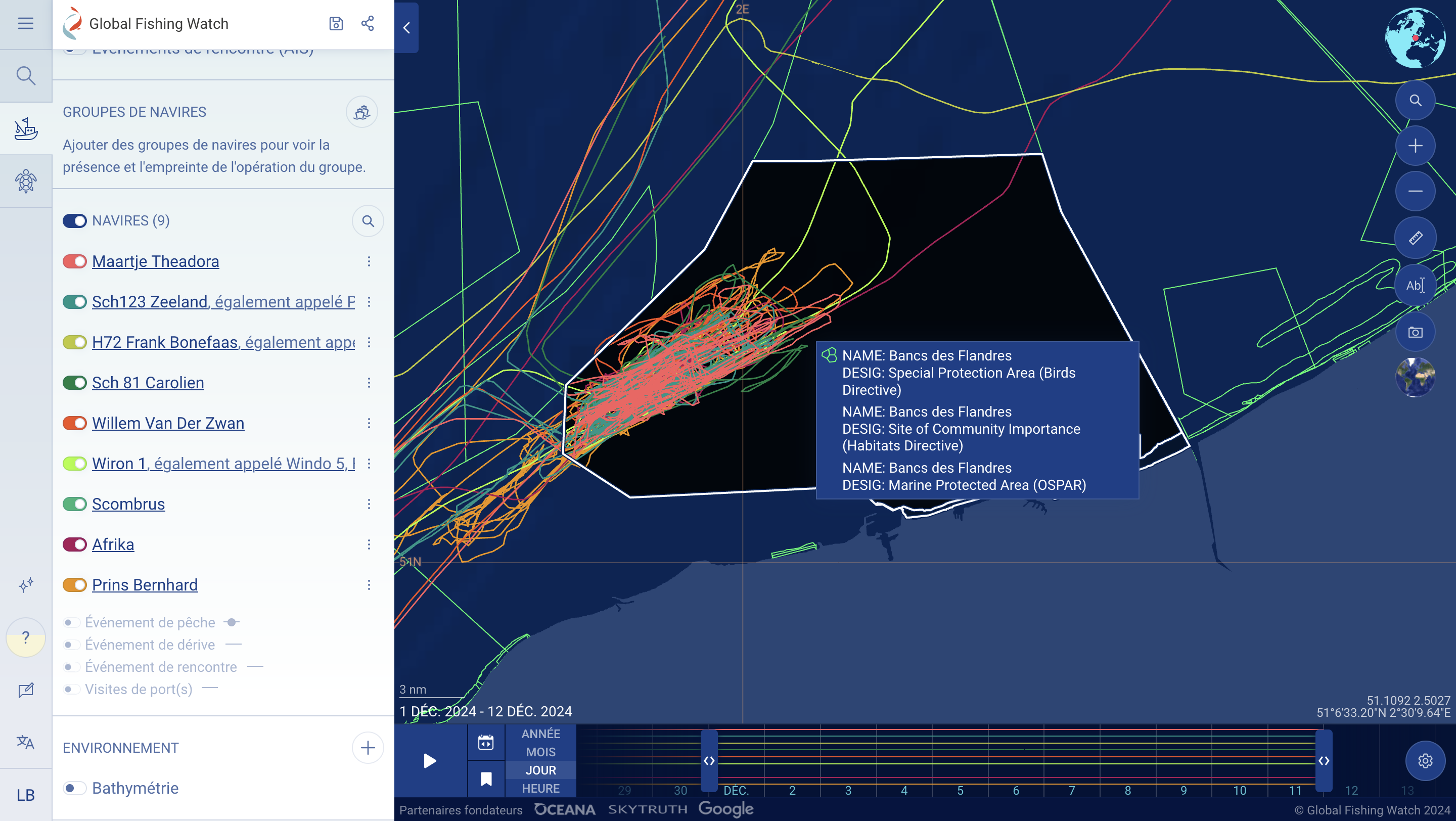Open Scombrus vessel profile link
This screenshot has width=1456, height=821.
pos(128,504)
